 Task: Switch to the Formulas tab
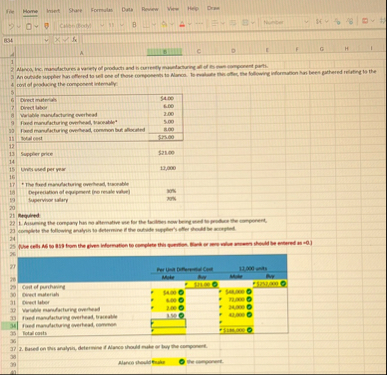(102, 10)
